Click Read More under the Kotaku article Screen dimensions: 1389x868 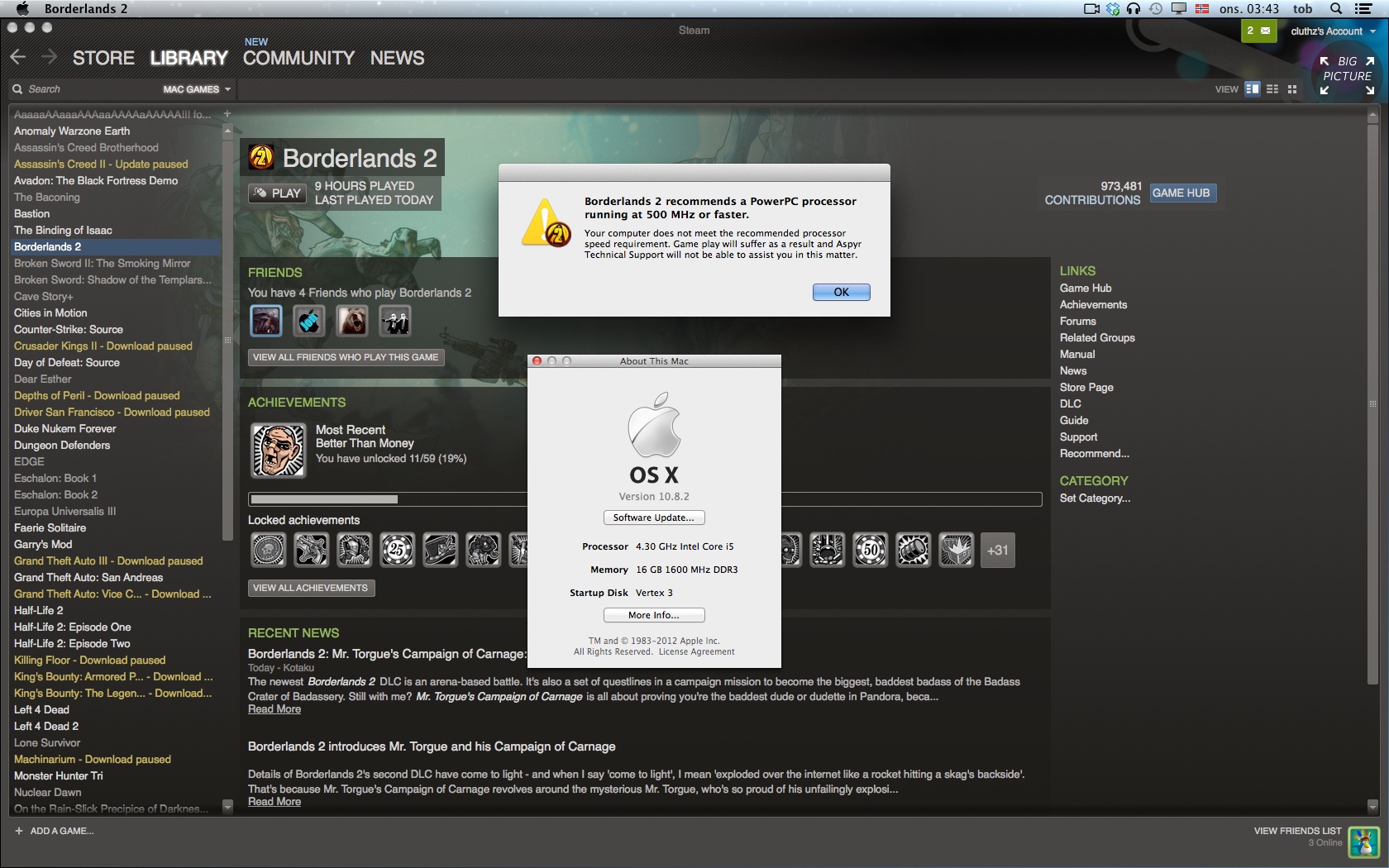274,709
